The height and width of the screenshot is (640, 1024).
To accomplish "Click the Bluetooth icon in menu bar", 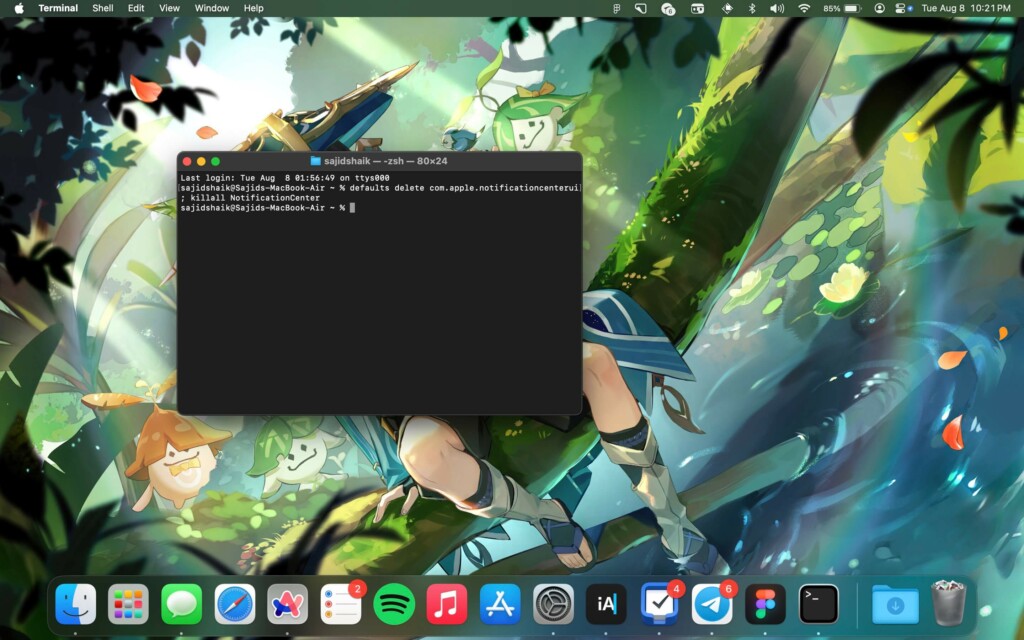I will click(x=753, y=8).
